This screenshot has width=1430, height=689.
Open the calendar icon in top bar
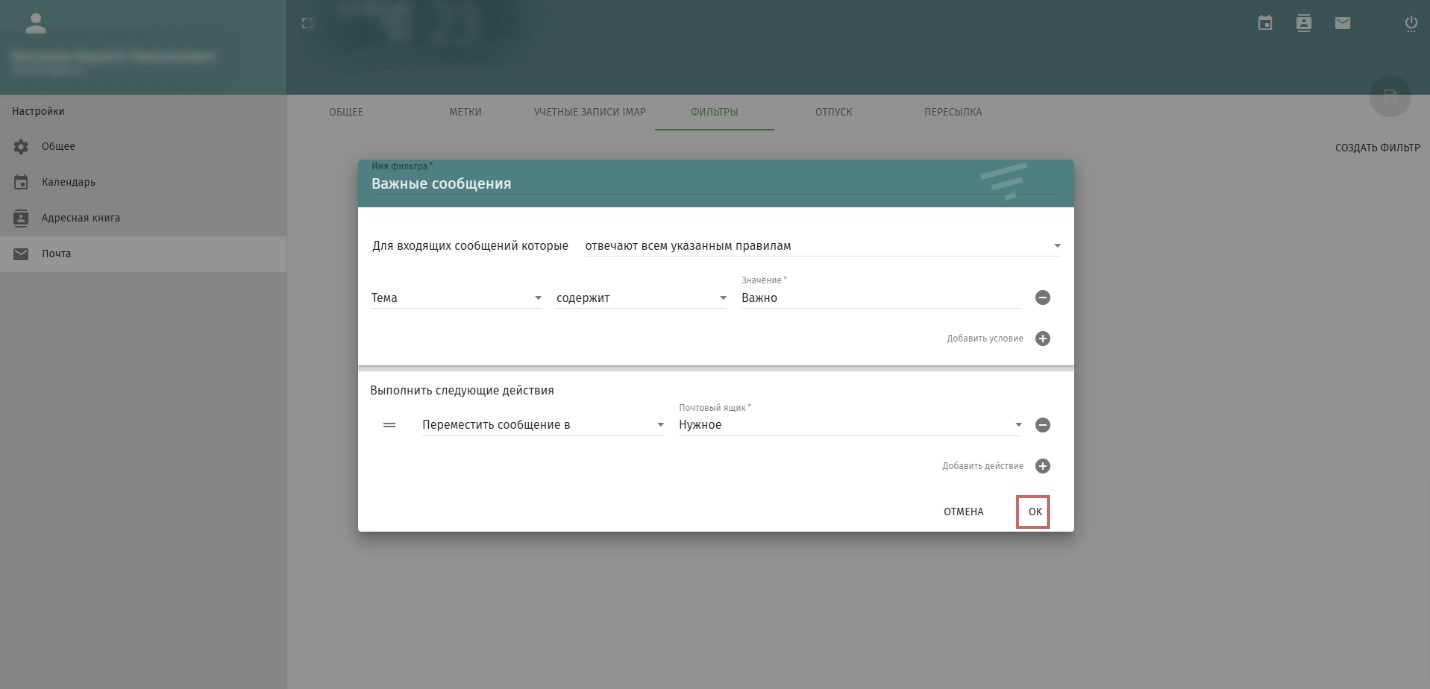1265,22
